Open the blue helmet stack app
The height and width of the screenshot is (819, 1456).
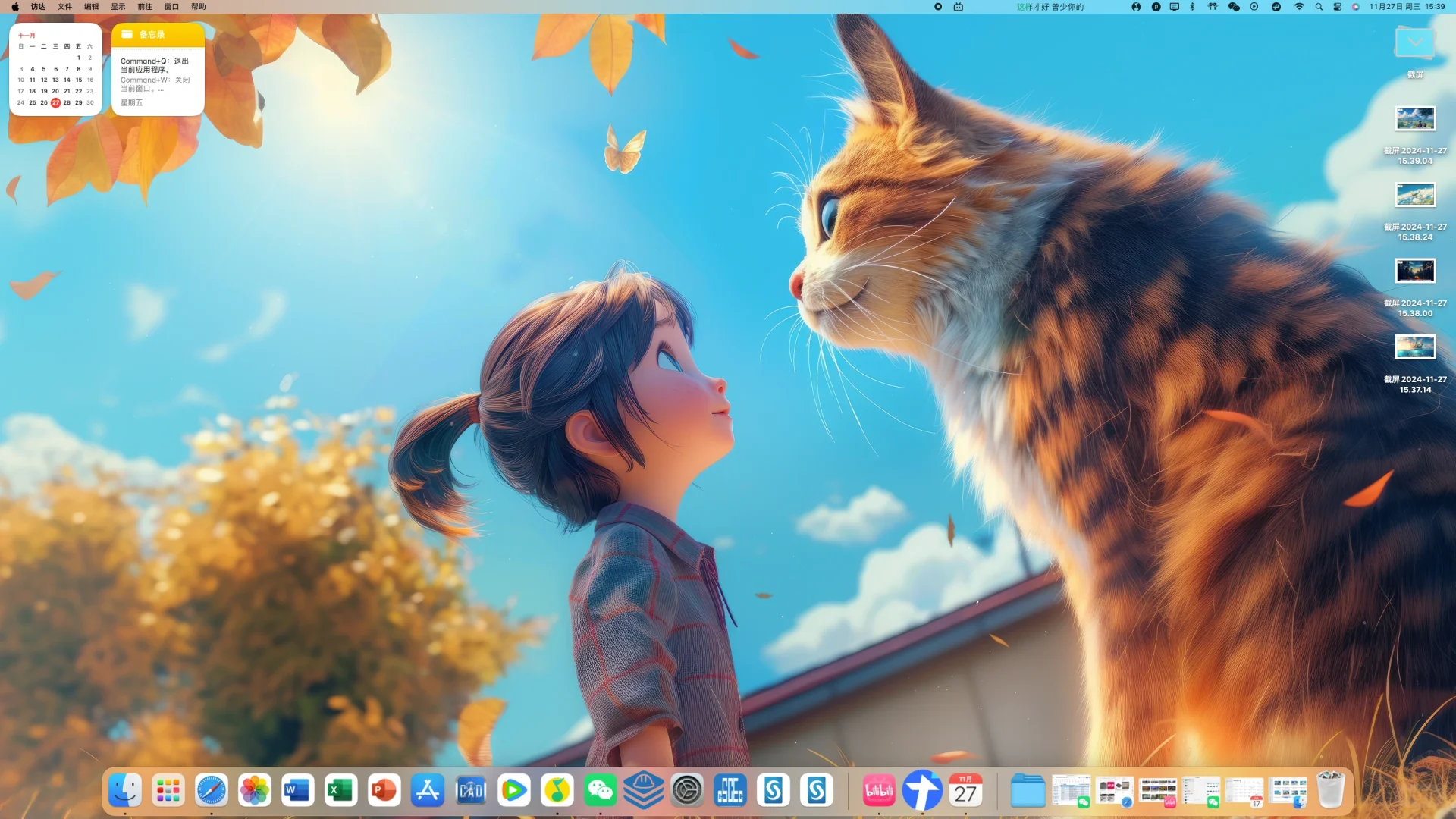pyautogui.click(x=644, y=791)
